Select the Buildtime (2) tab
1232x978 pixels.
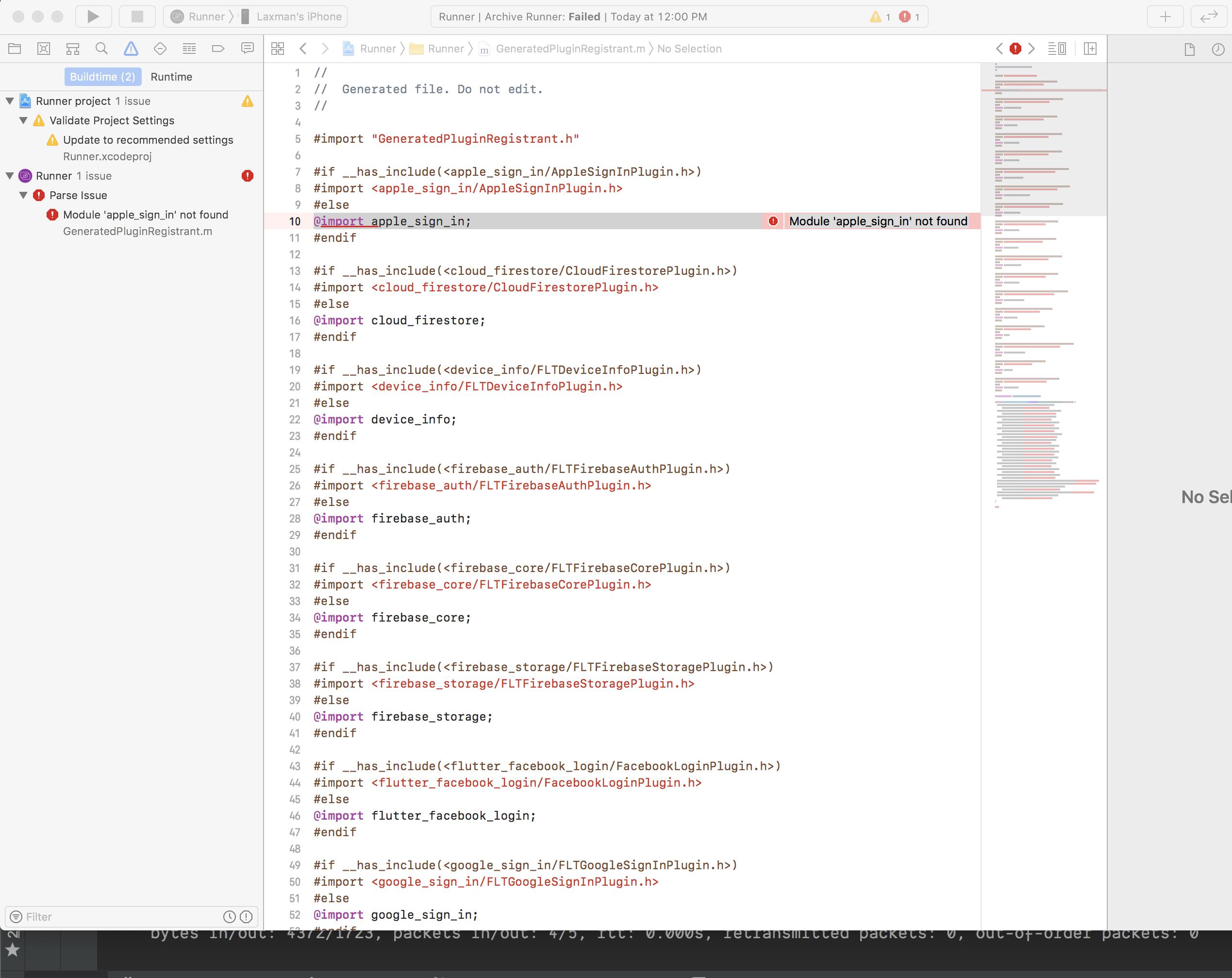(x=102, y=77)
